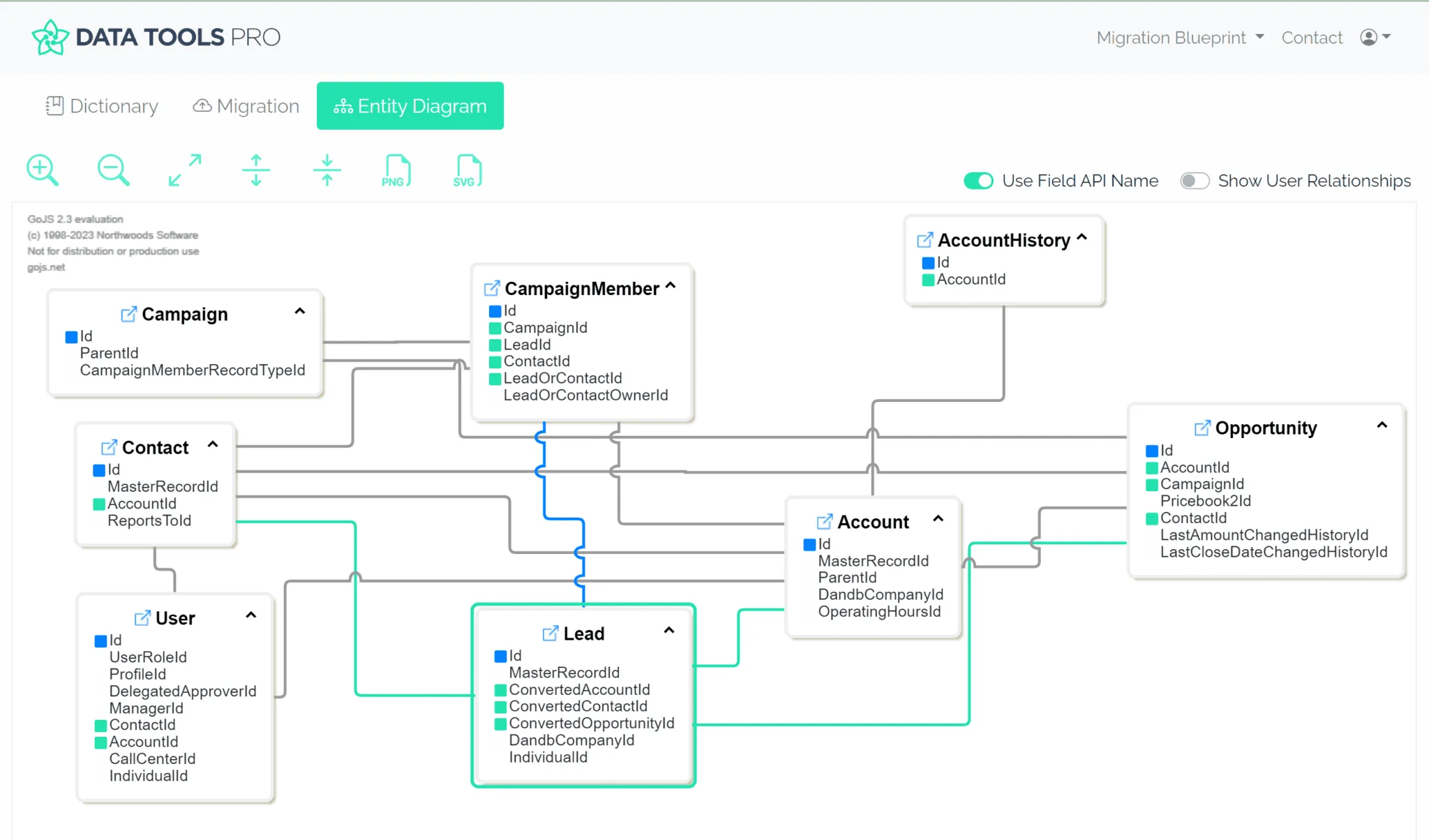
Task: Click the gojs.net link
Action: pyautogui.click(x=45, y=267)
